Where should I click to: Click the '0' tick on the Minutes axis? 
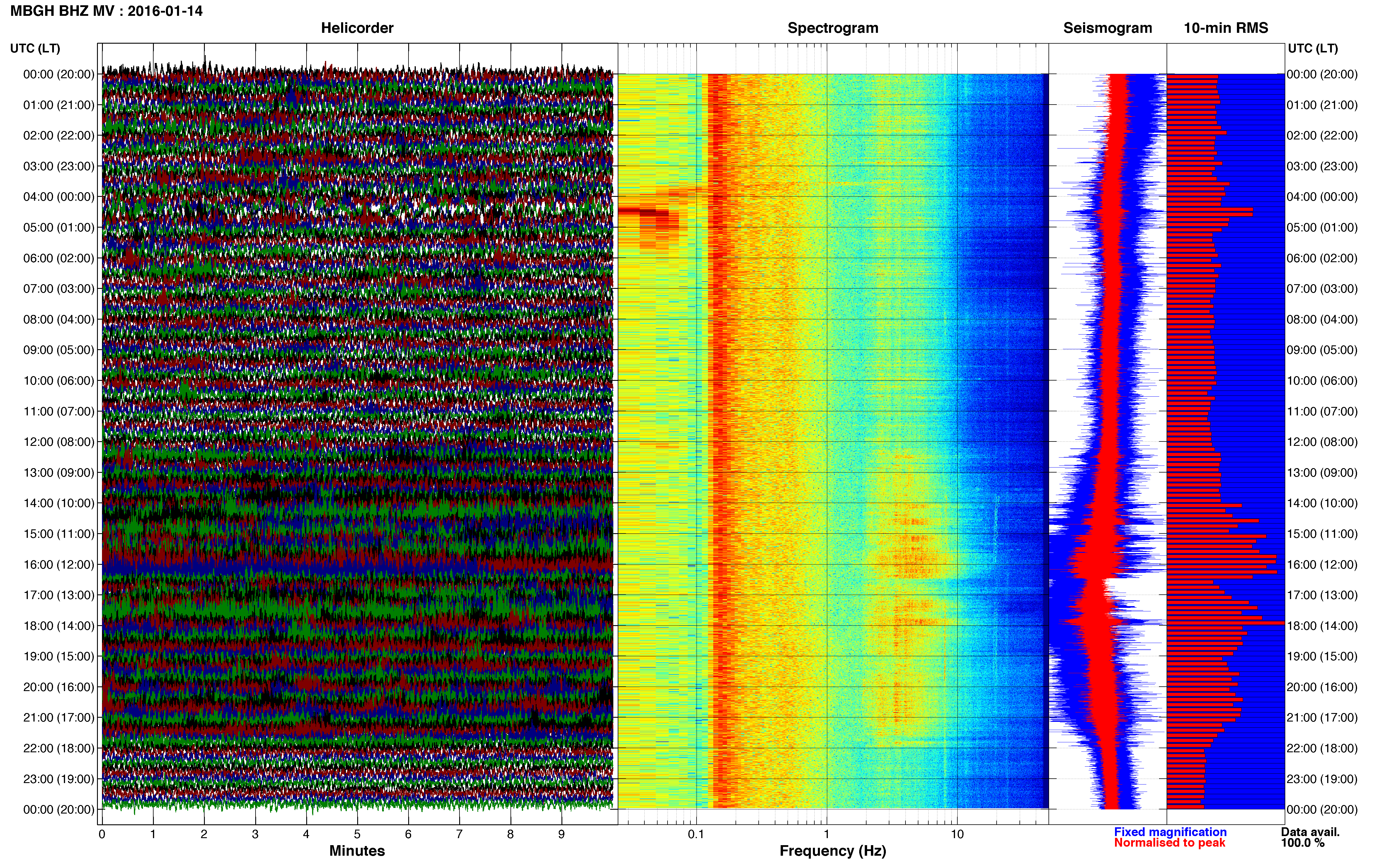click(x=102, y=835)
